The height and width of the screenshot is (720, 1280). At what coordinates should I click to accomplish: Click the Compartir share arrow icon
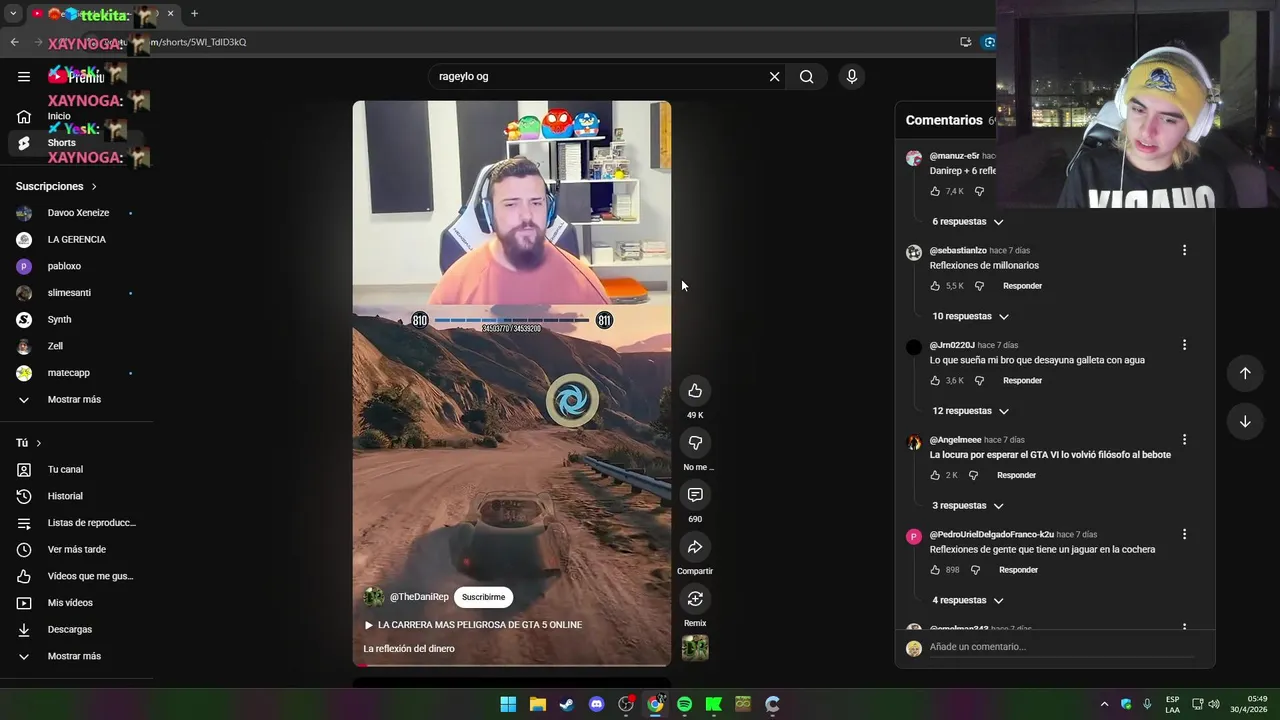pyautogui.click(x=695, y=547)
